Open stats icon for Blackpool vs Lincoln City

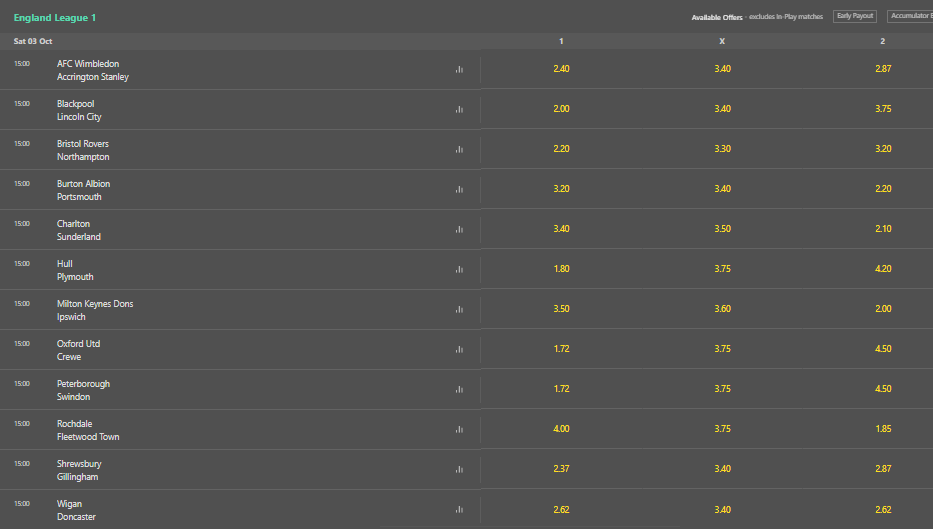(x=459, y=109)
